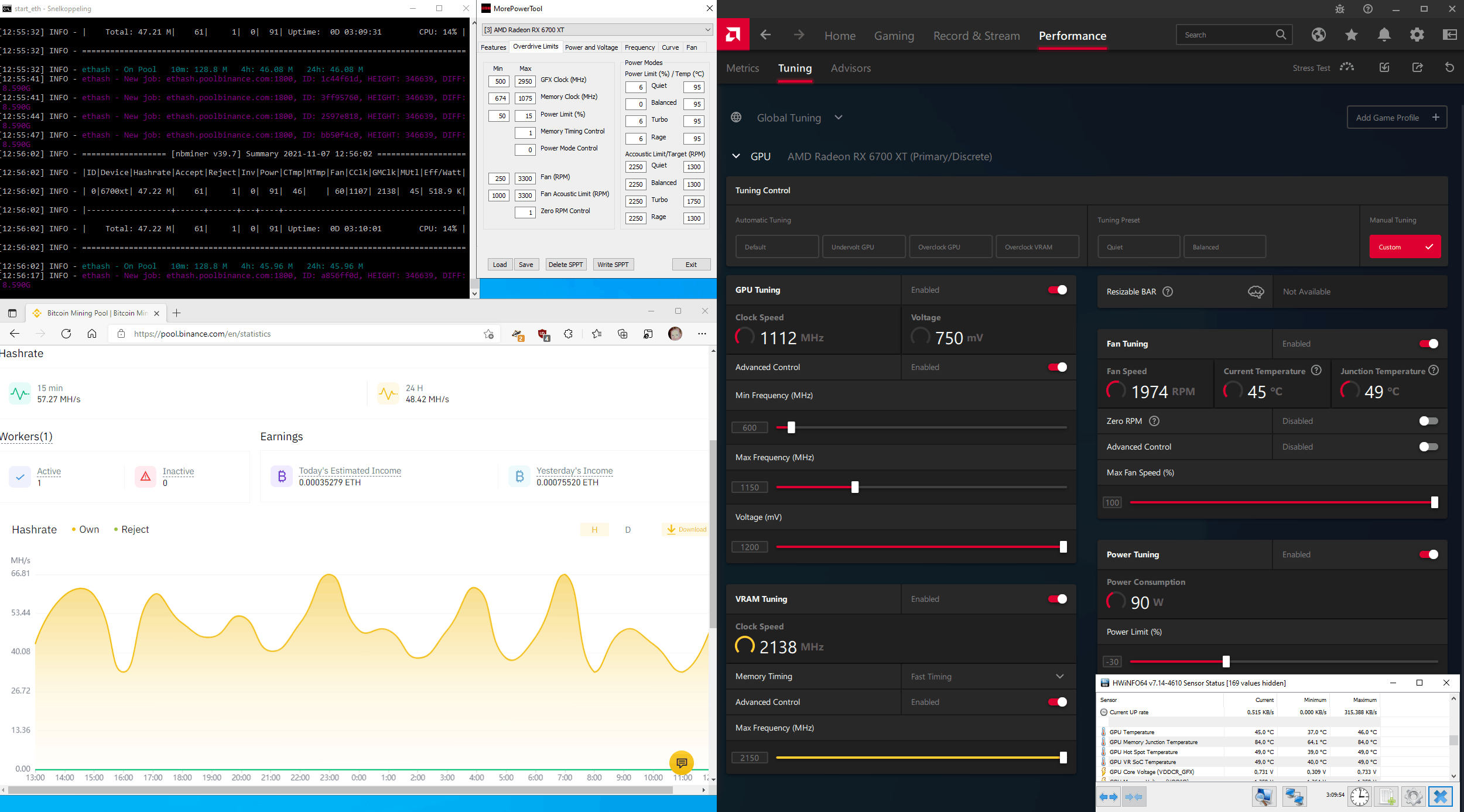The width and height of the screenshot is (1464, 812).
Task: Click the reset tuning icon
Action: click(1449, 67)
